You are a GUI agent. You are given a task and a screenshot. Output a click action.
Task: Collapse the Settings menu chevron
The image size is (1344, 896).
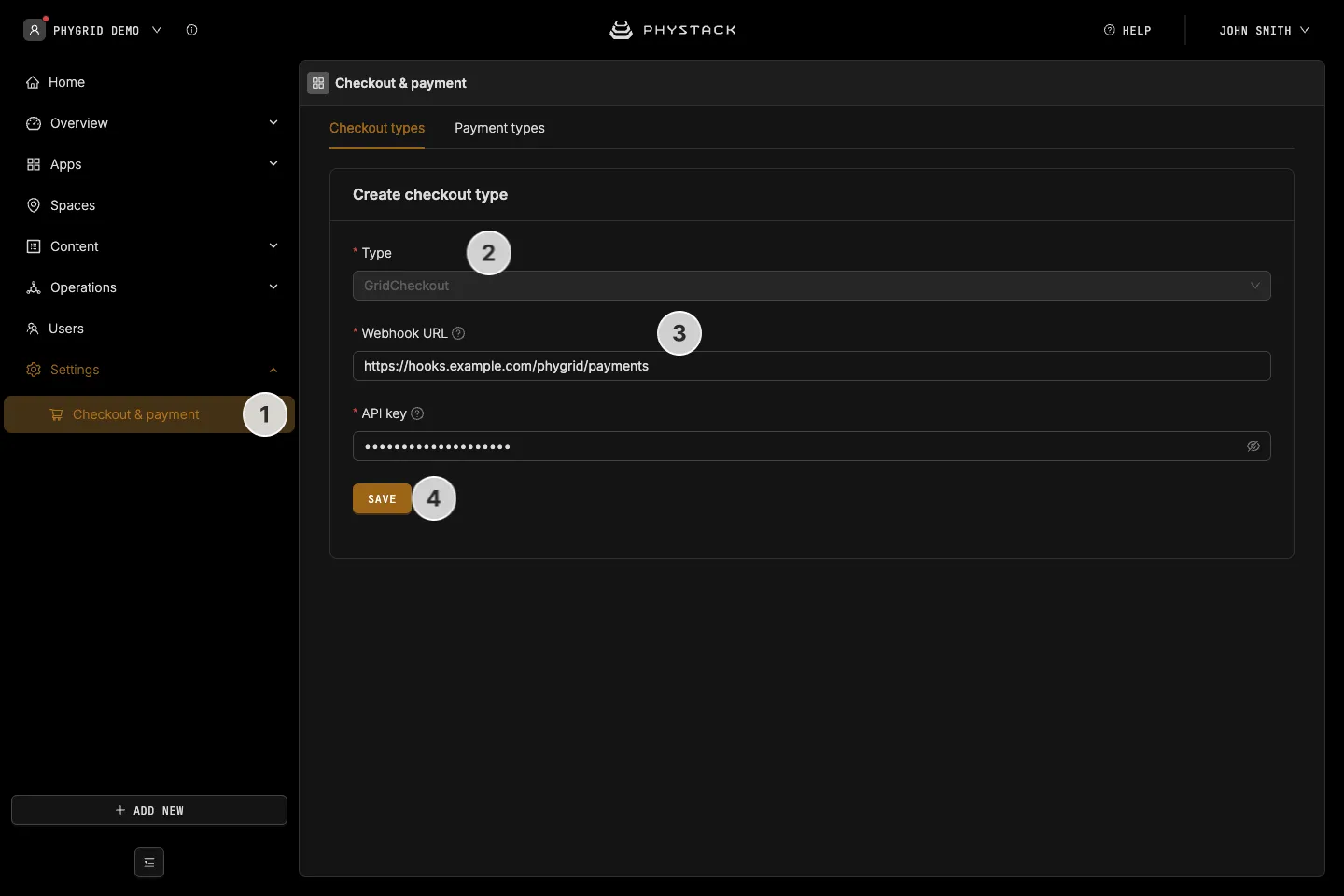273,370
